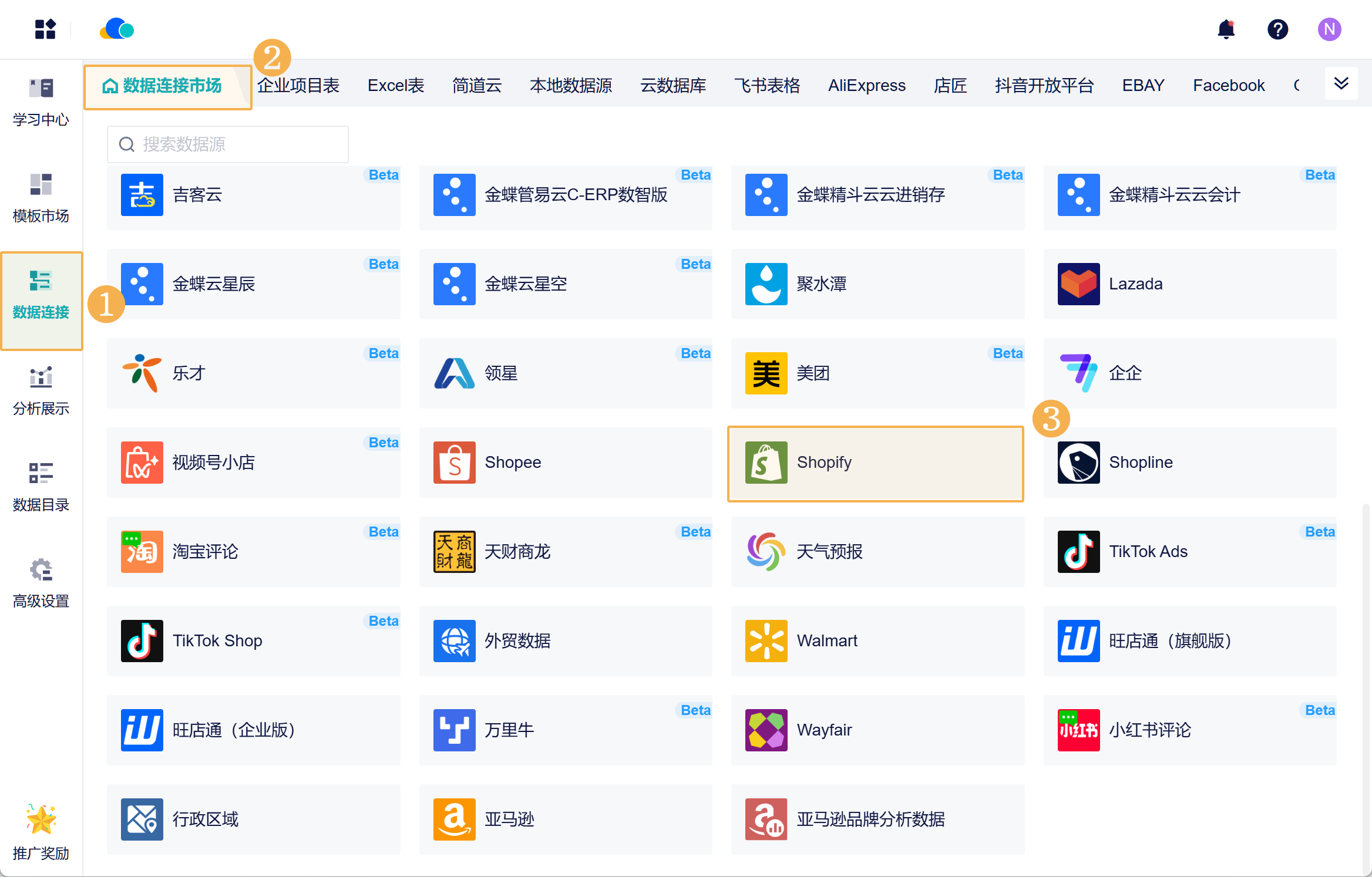Open the help question mark icon
Image resolution: width=1372 pixels, height=877 pixels.
coord(1277,29)
